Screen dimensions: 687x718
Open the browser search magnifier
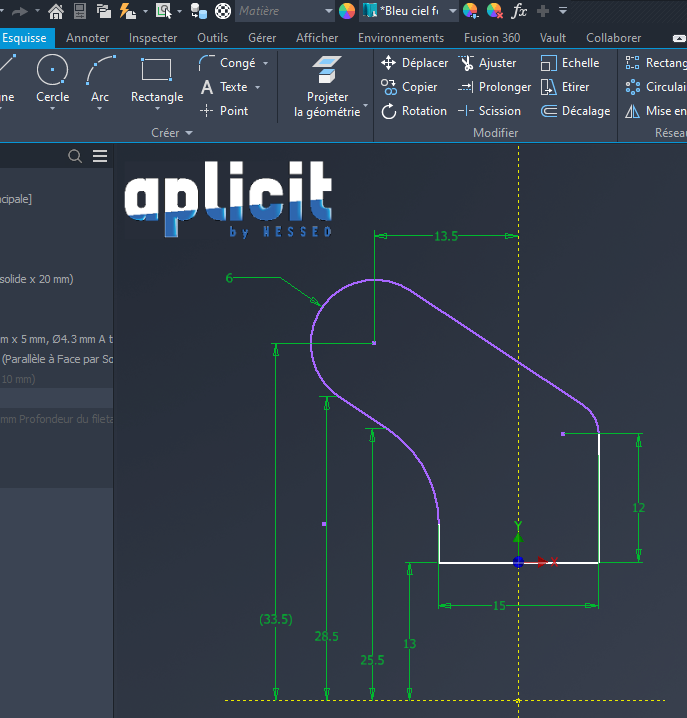[x=75, y=156]
